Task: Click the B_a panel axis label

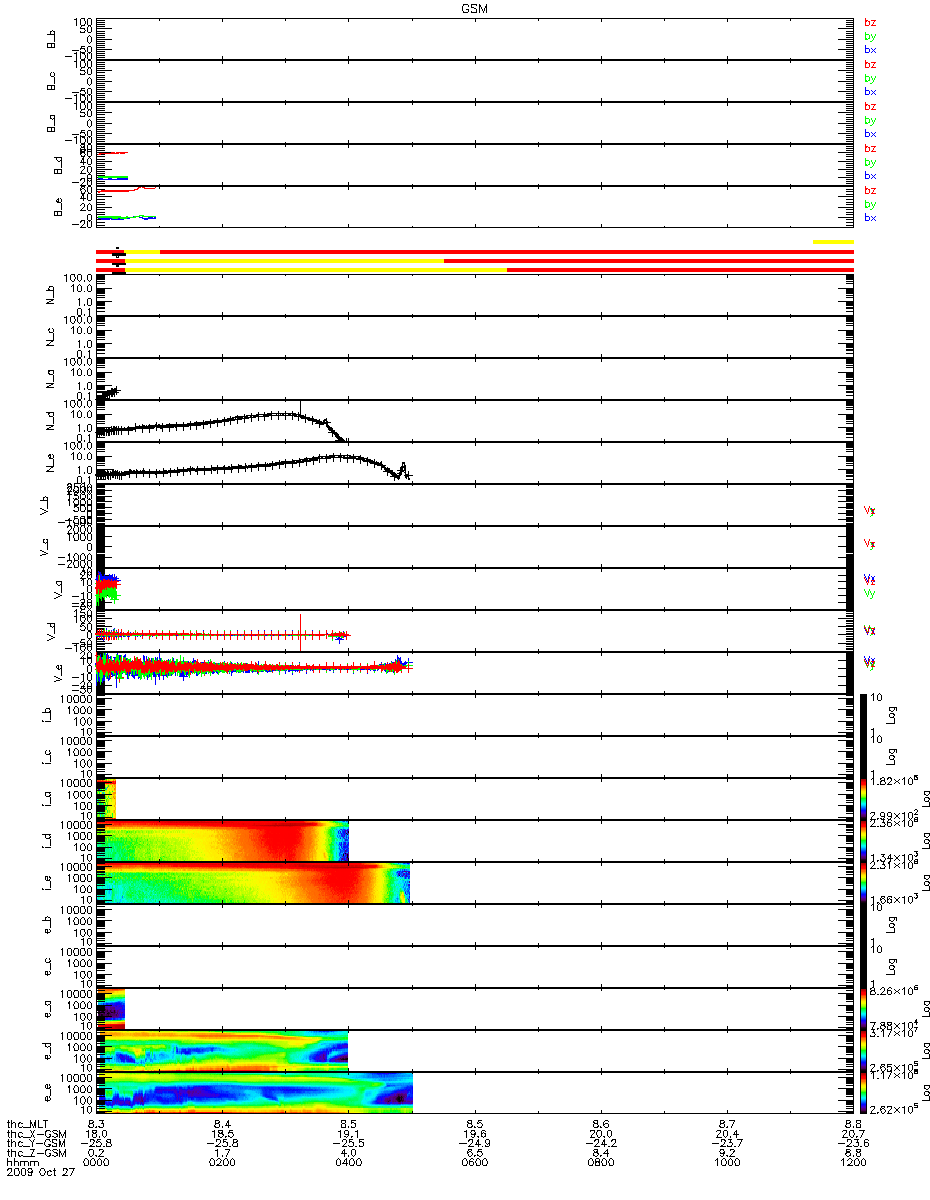Action: point(50,124)
